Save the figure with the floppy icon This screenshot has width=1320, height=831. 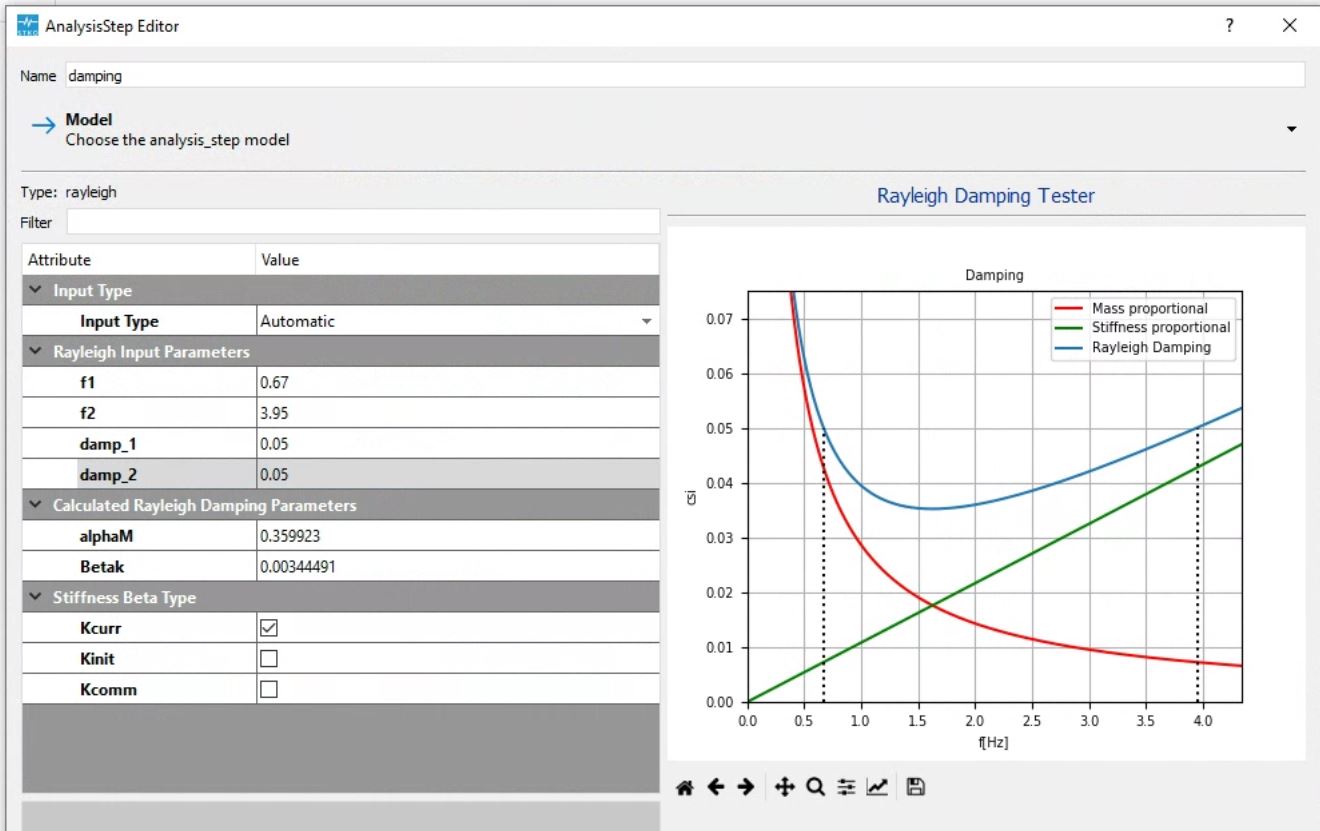click(914, 788)
